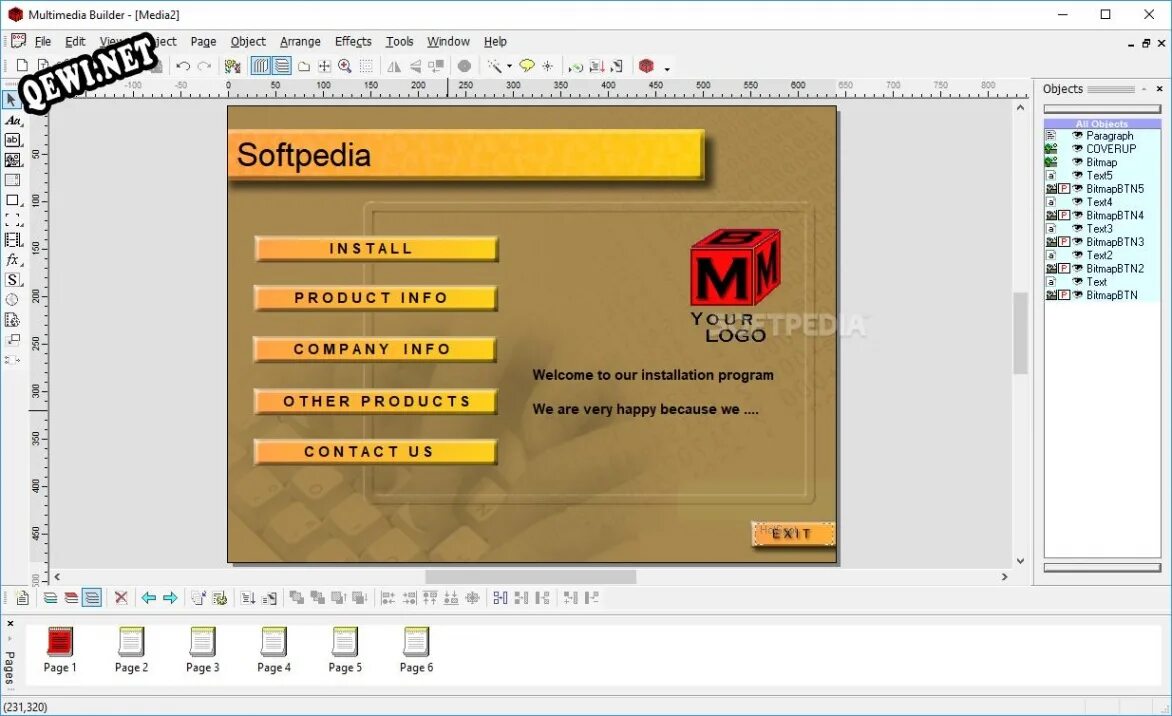
Task: Open the File menu
Action: point(43,42)
